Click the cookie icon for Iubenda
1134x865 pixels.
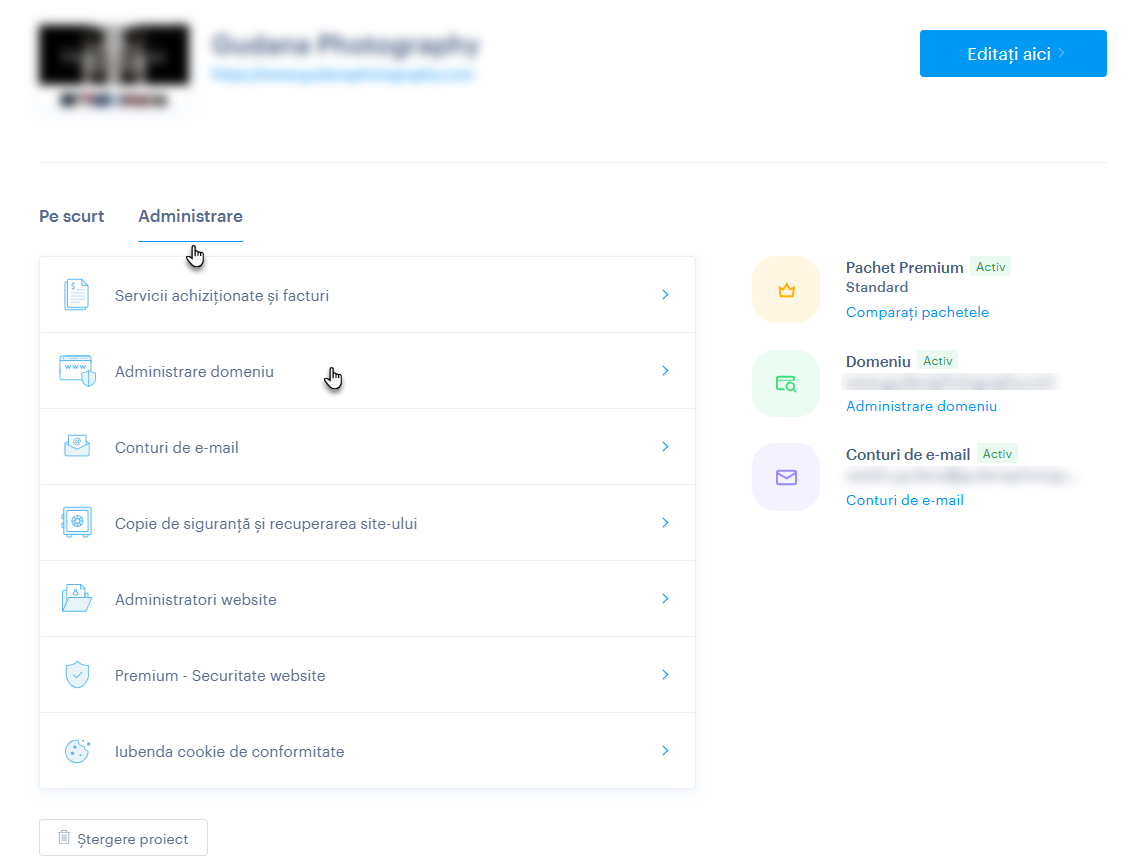pyautogui.click(x=77, y=751)
